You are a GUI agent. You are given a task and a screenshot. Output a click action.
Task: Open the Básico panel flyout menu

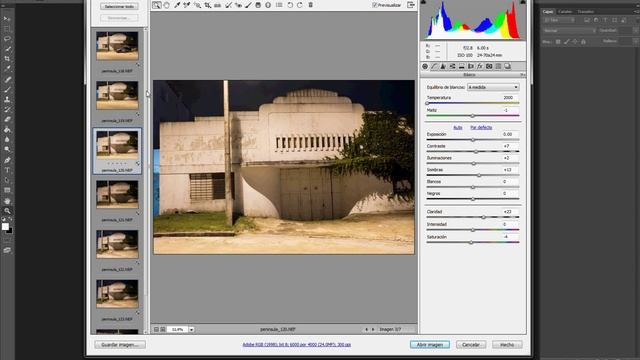click(x=522, y=75)
